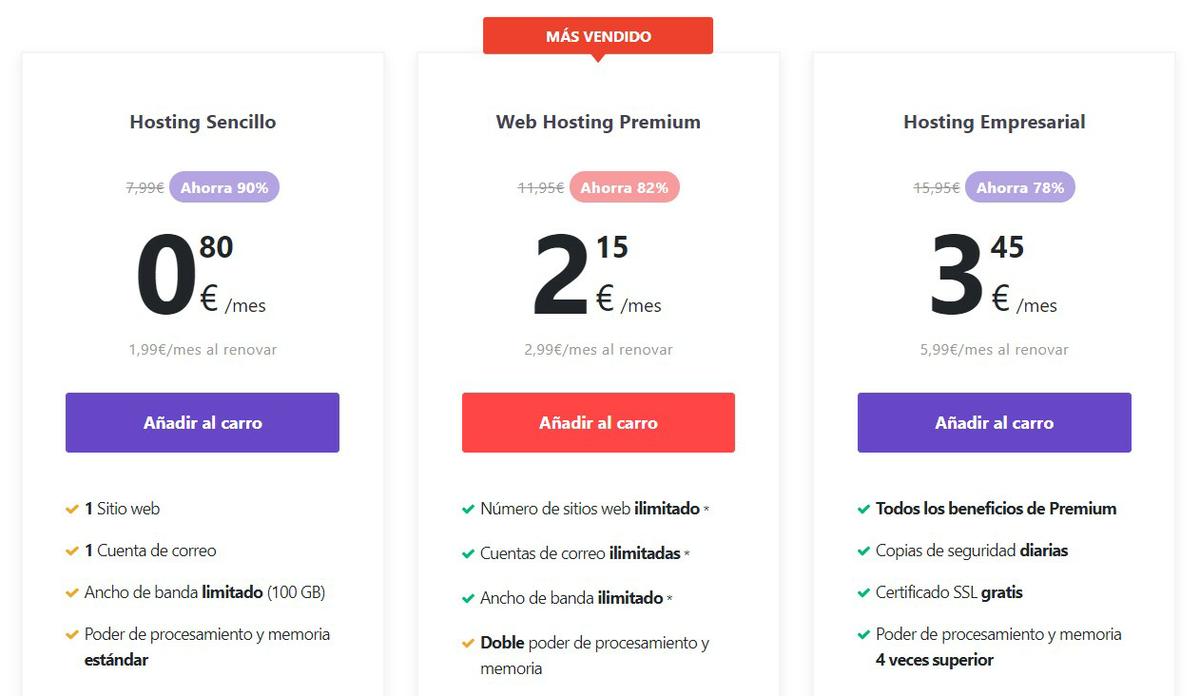Select the "Hosting Sencillo" plan title
1200x696 pixels.
point(202,122)
